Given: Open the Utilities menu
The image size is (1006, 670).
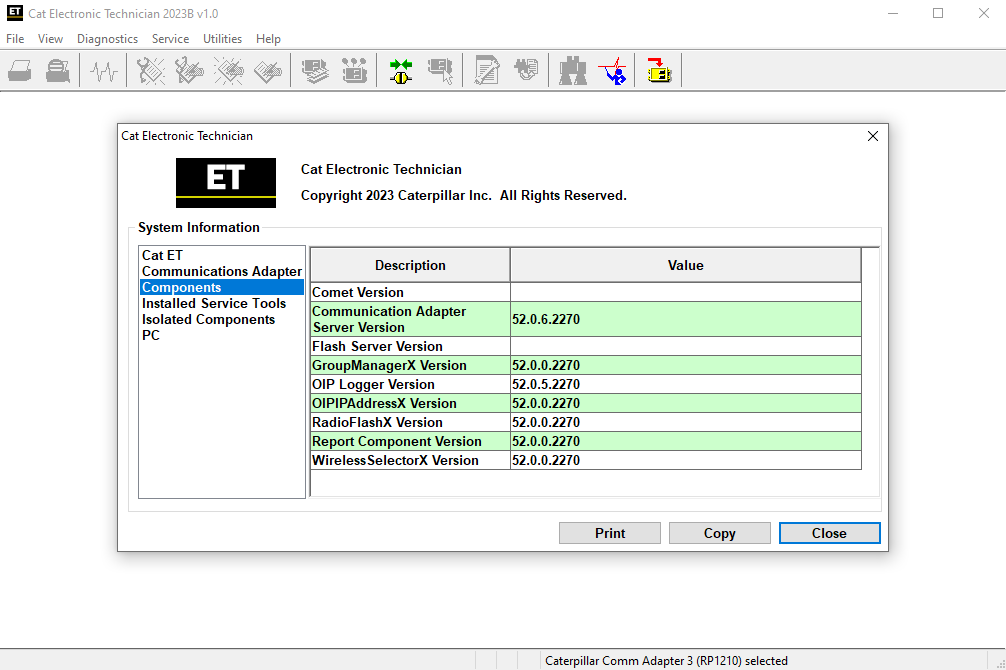Looking at the screenshot, I should pyautogui.click(x=222, y=39).
